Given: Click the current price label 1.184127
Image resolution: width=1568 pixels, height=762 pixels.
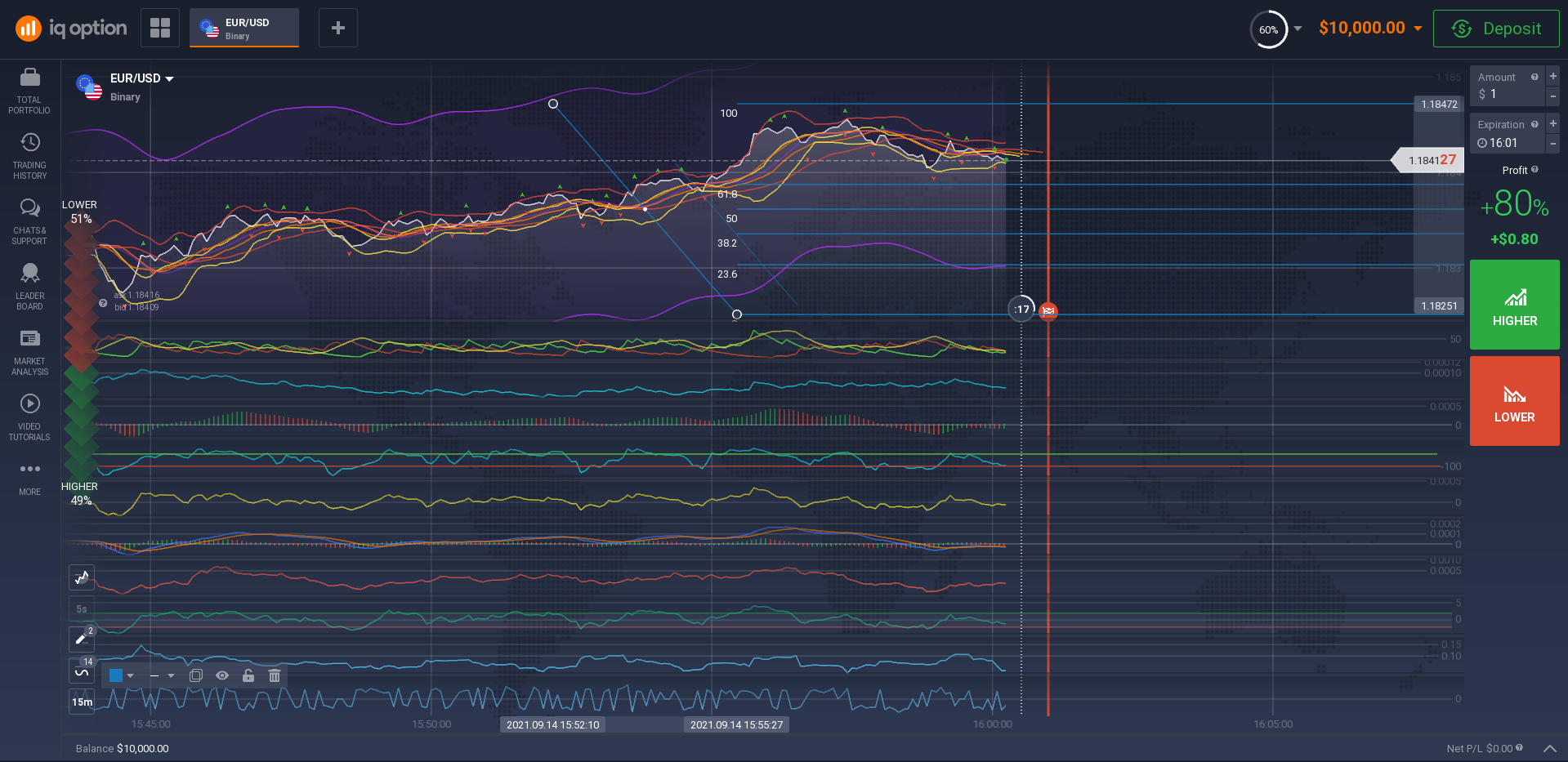Looking at the screenshot, I should click(x=1427, y=160).
